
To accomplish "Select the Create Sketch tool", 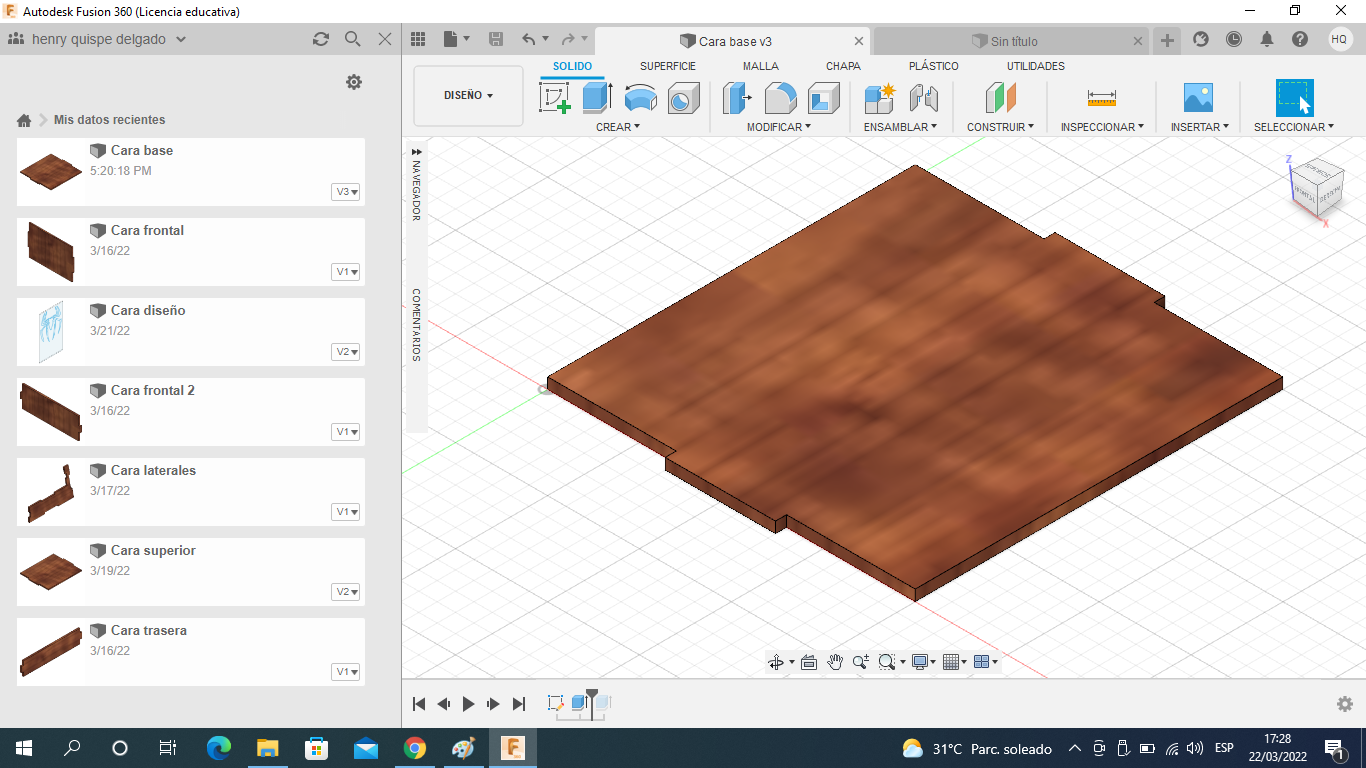I will point(555,98).
